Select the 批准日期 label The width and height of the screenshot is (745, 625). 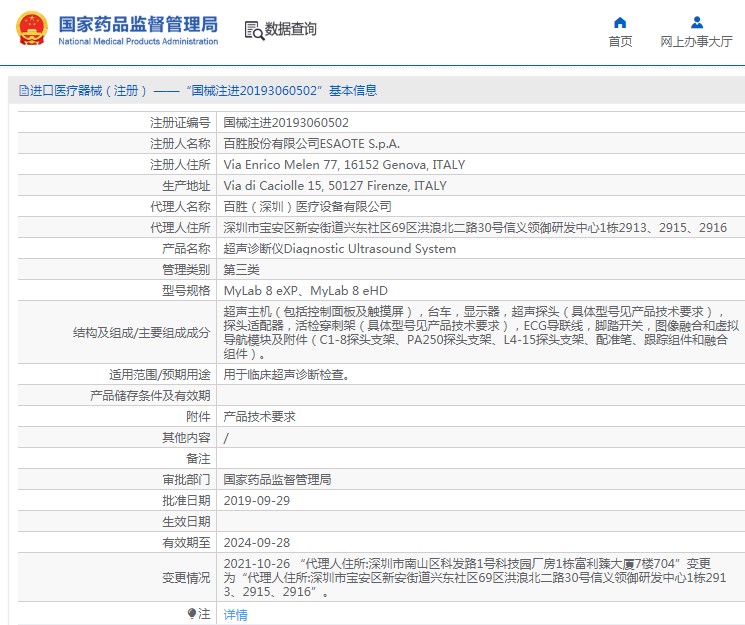[x=186, y=500]
